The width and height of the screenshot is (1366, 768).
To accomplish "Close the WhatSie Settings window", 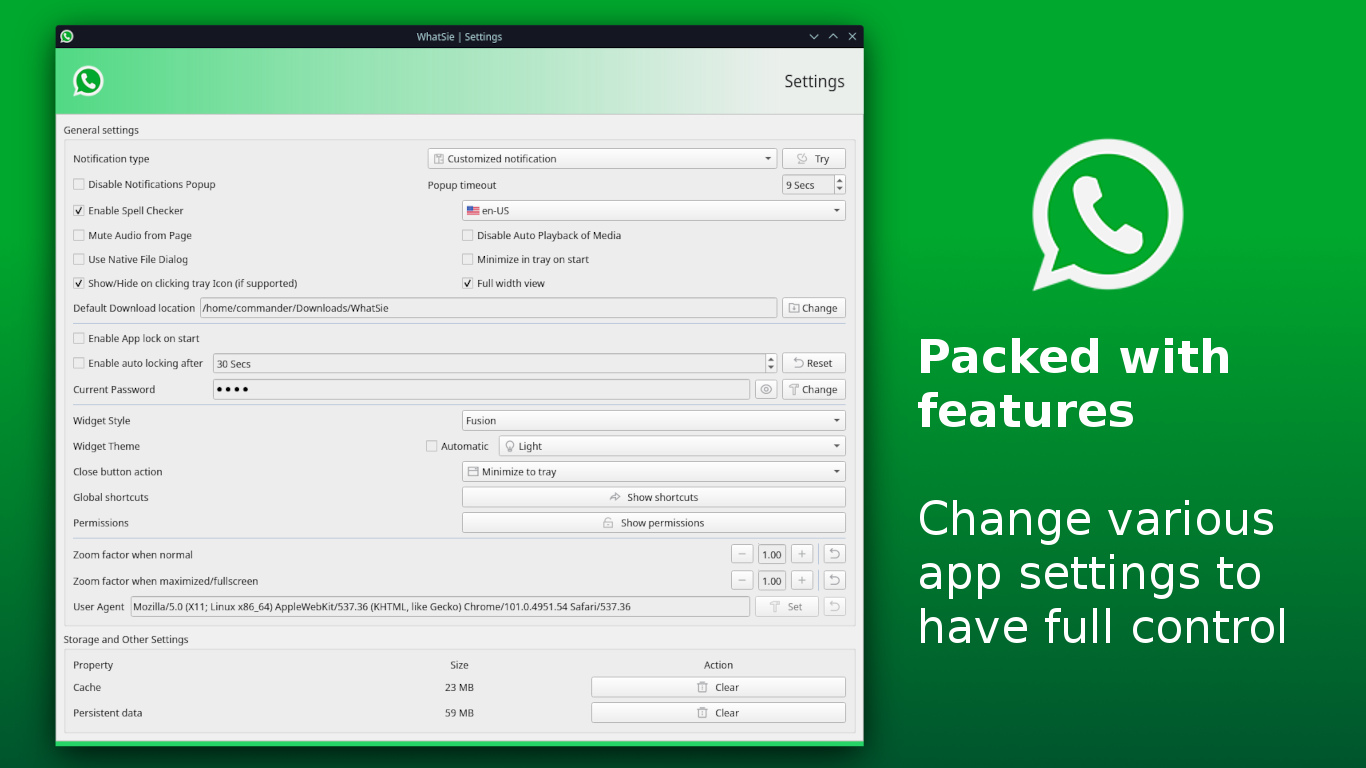I will [x=852, y=36].
